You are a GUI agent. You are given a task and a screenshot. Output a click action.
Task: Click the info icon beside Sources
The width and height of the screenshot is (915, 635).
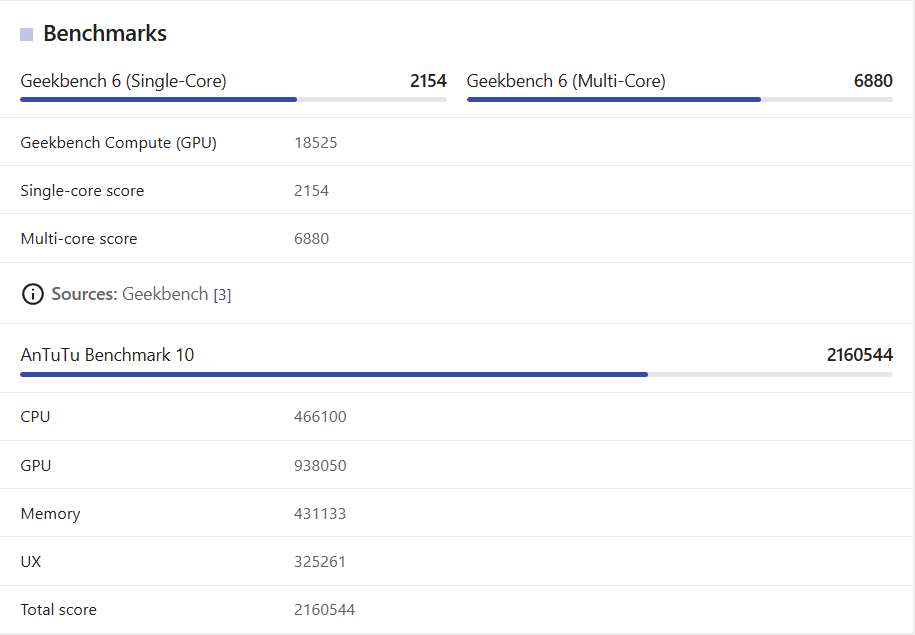(33, 294)
